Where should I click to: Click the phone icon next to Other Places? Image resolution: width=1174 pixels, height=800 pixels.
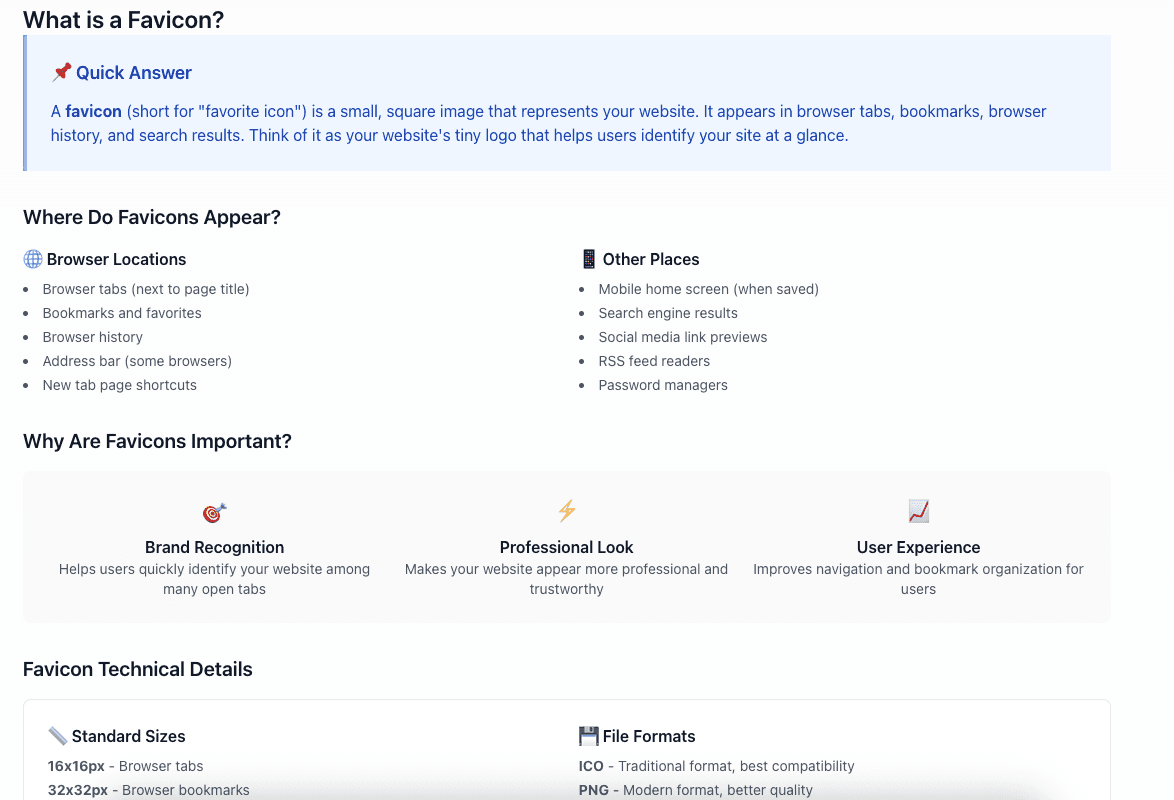[x=589, y=259]
